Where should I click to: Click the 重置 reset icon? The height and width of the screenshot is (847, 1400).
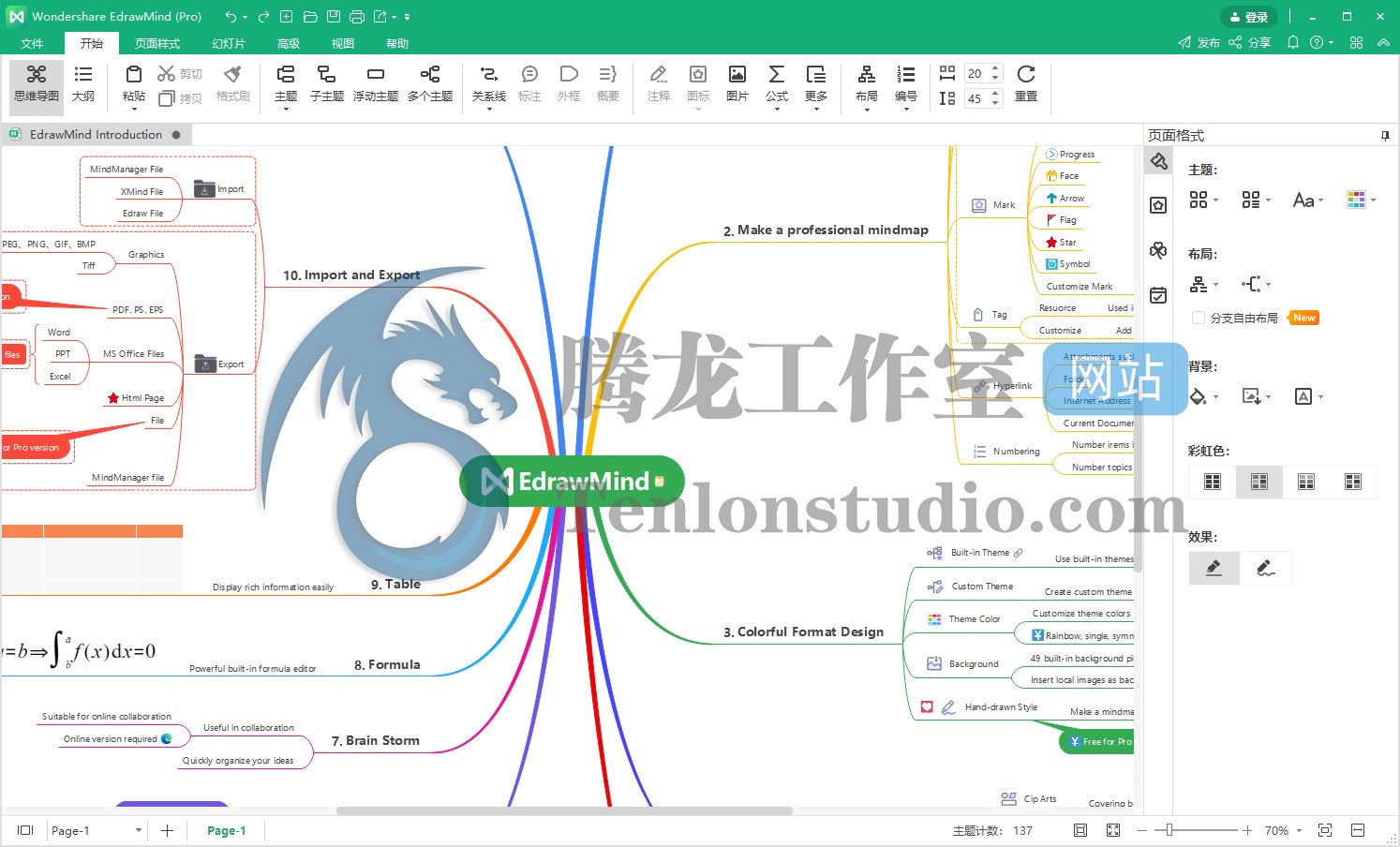click(x=1026, y=74)
